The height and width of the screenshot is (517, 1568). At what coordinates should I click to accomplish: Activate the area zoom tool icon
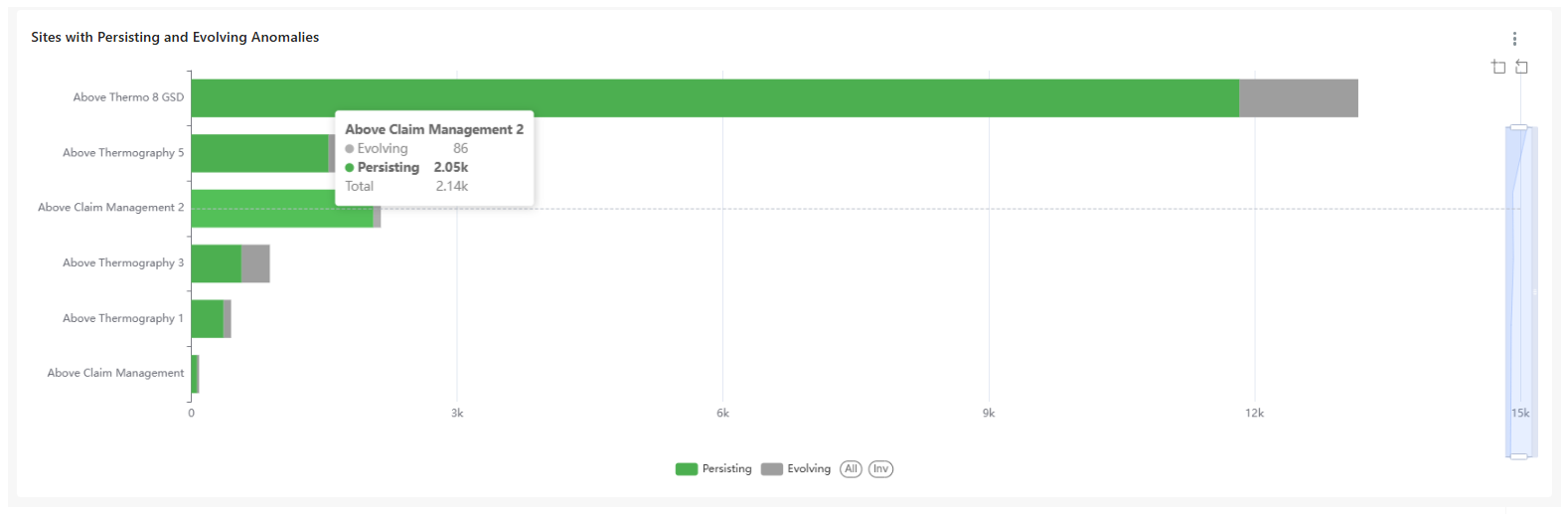coord(1498,67)
